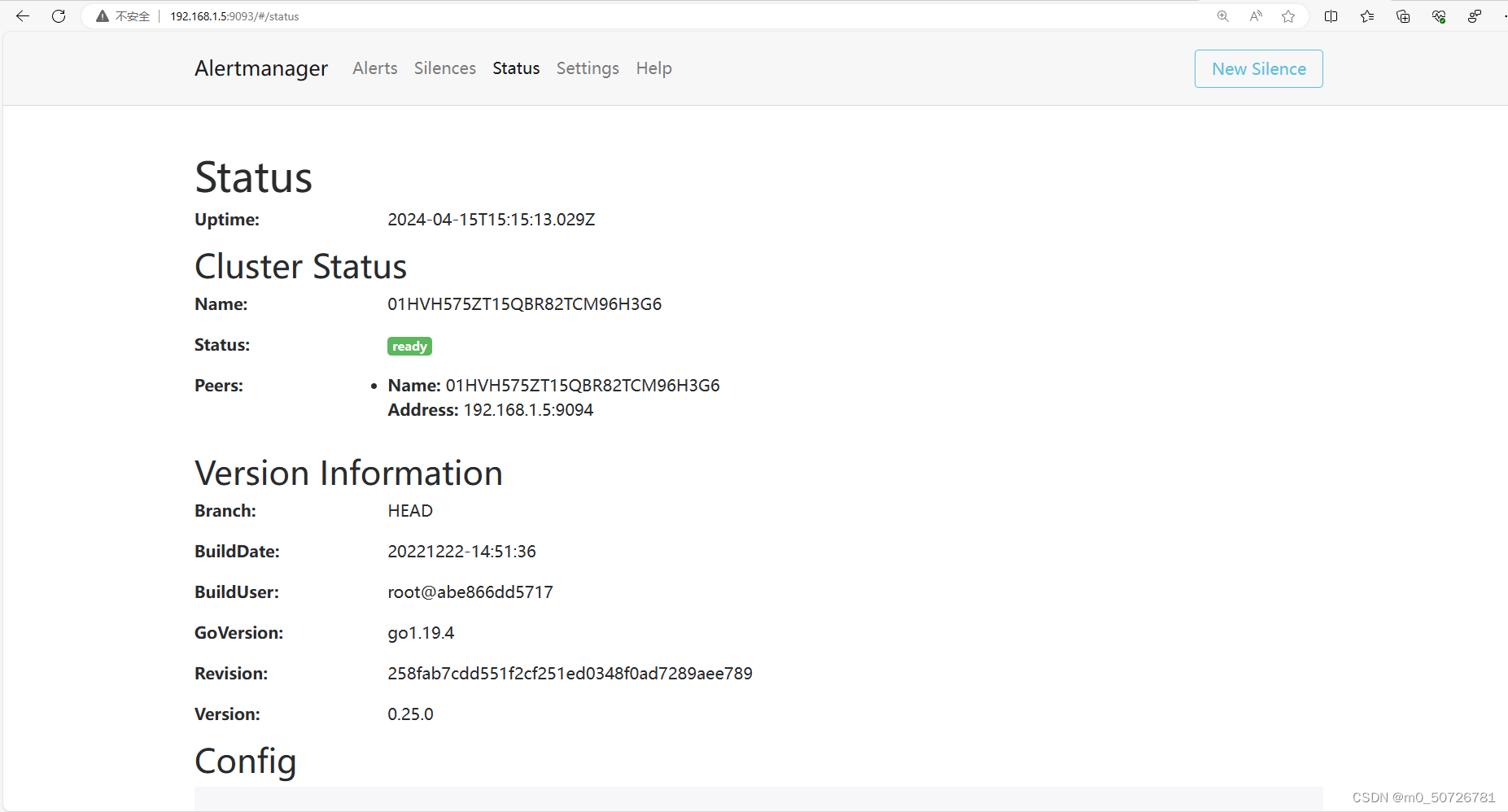The image size is (1508, 812).
Task: Activate the read aloud icon
Action: (x=1256, y=16)
